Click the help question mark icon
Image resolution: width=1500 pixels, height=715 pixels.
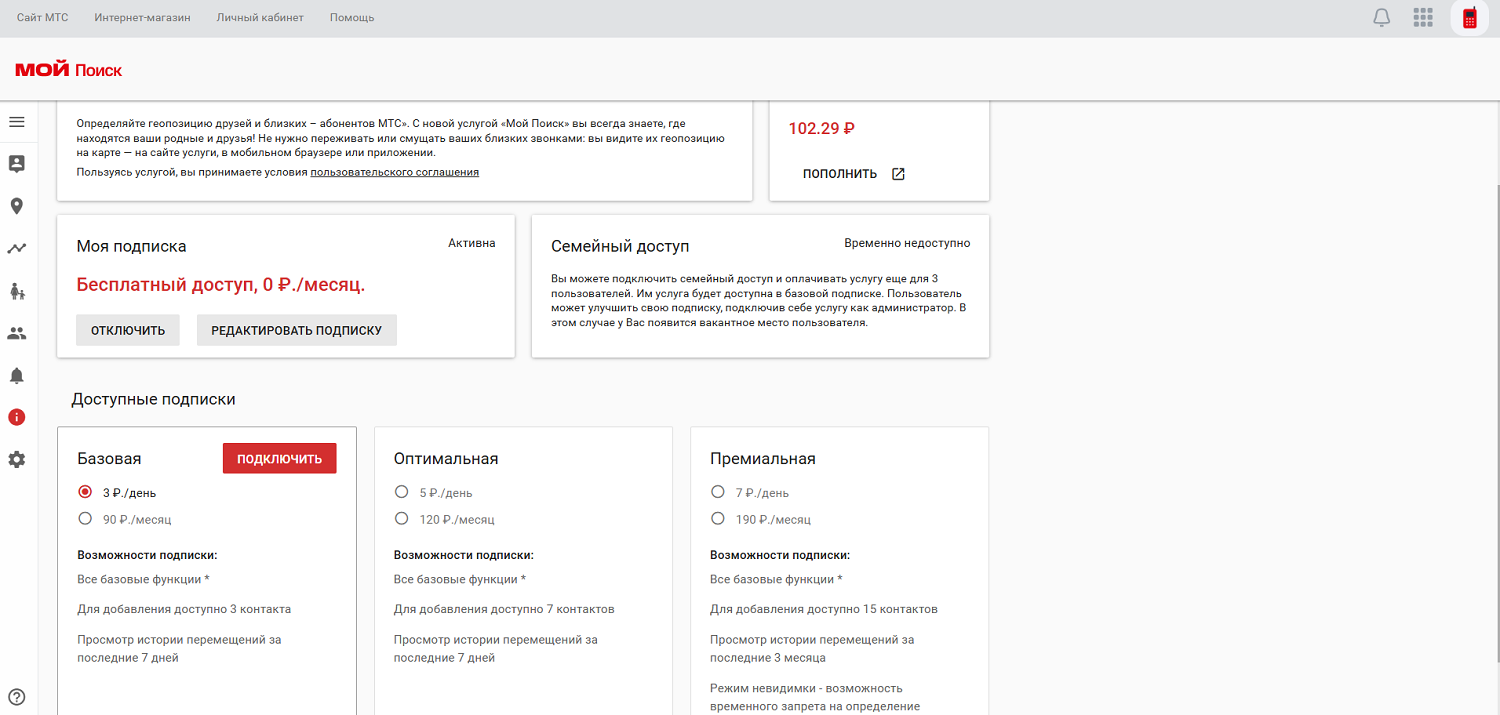[x=17, y=697]
